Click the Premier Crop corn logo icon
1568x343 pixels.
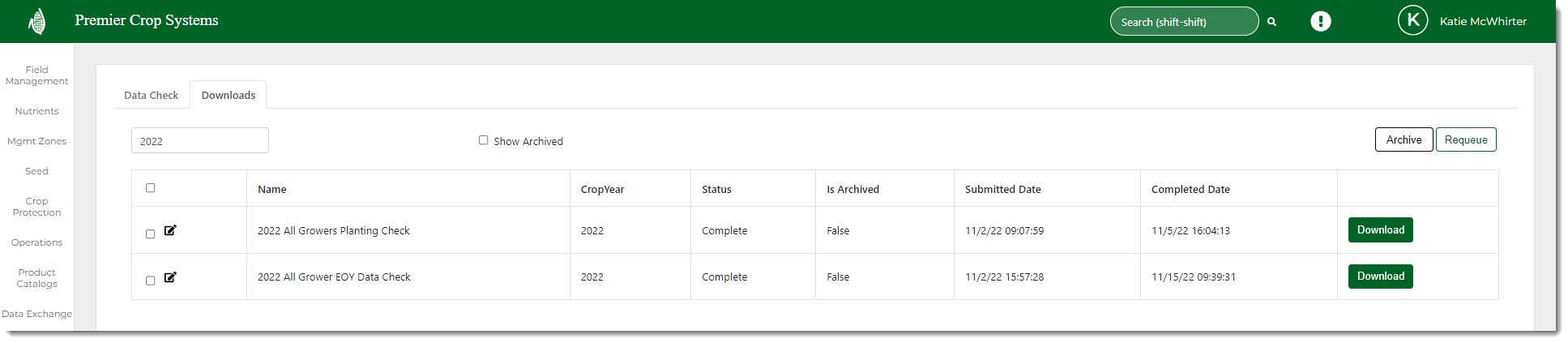pyautogui.click(x=37, y=22)
